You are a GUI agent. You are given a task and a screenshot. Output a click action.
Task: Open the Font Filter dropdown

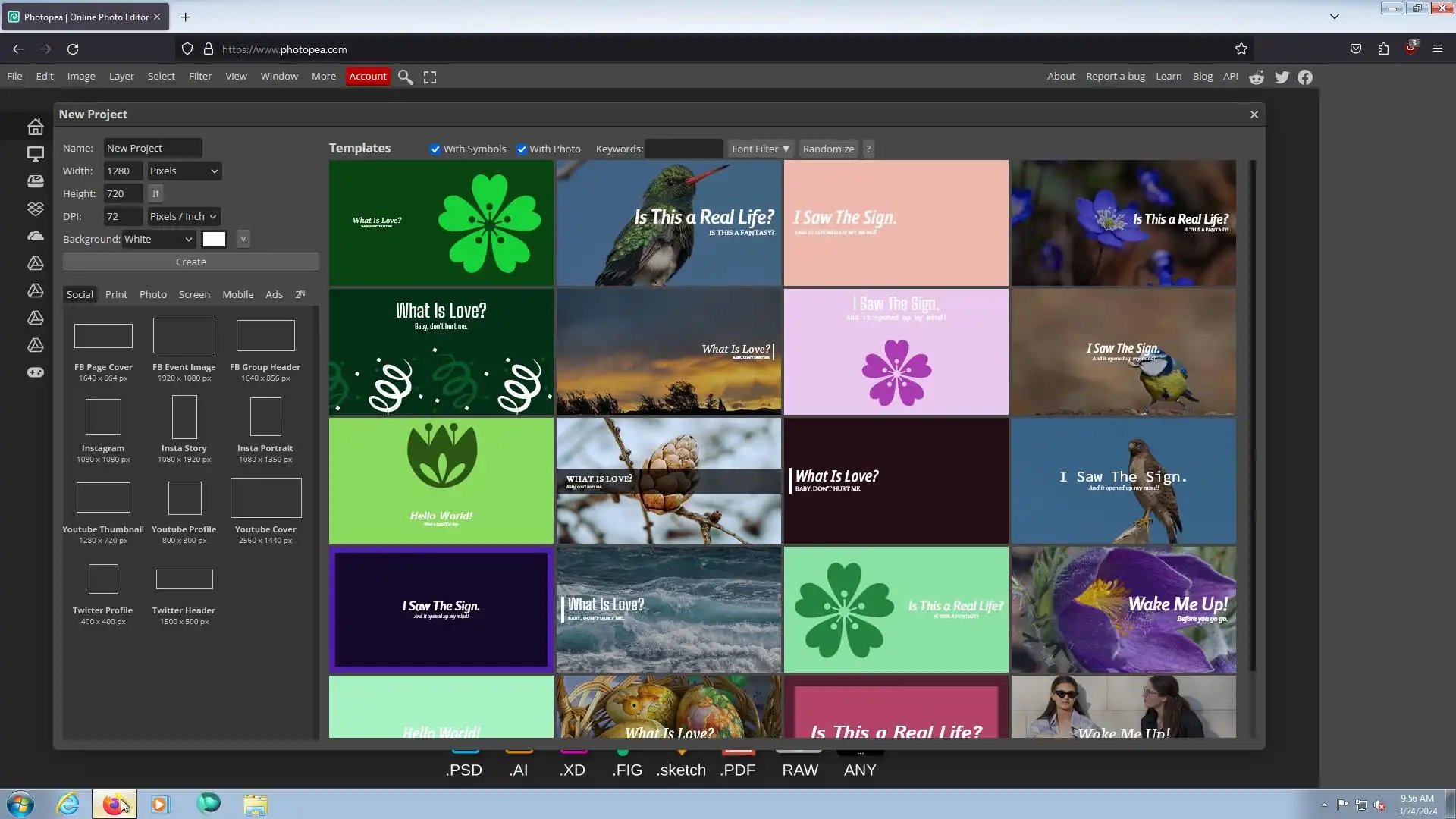click(761, 149)
